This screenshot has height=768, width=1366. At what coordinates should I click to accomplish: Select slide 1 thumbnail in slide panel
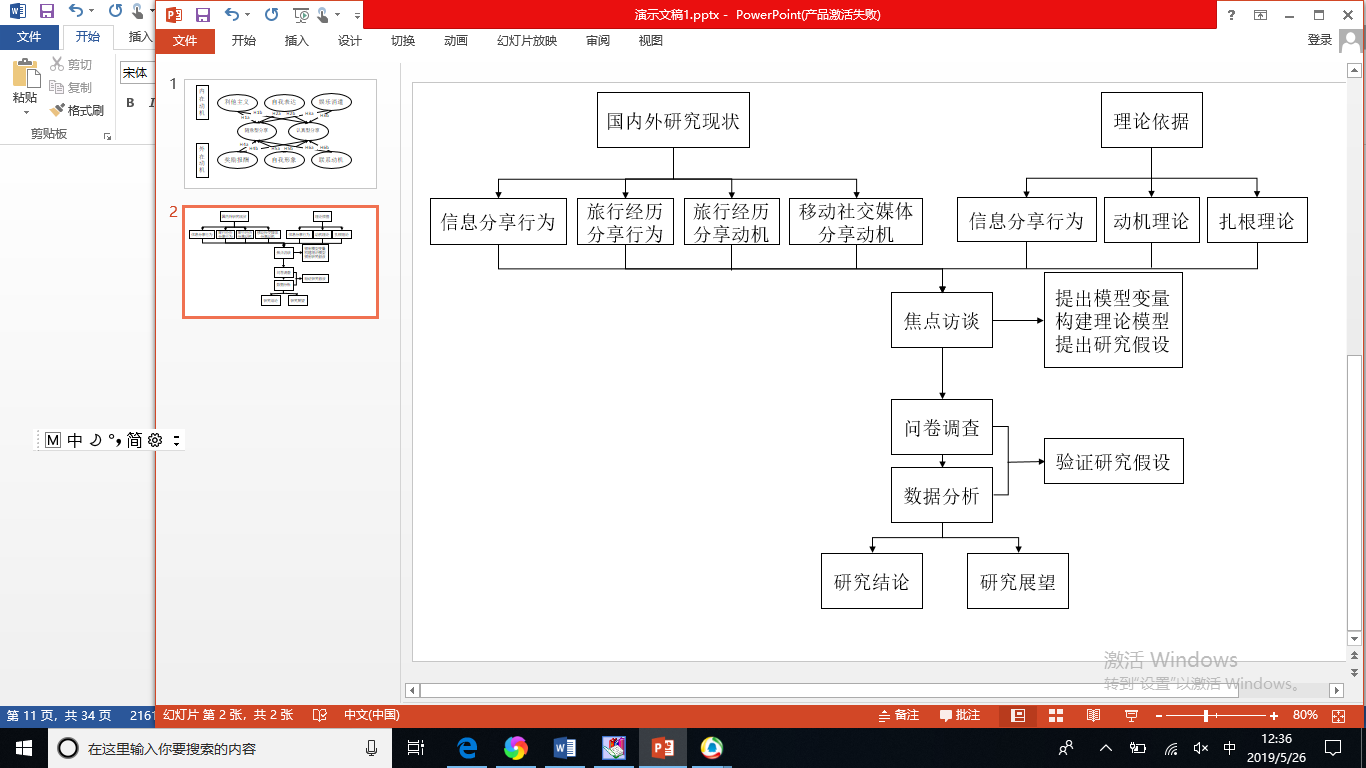pos(280,134)
